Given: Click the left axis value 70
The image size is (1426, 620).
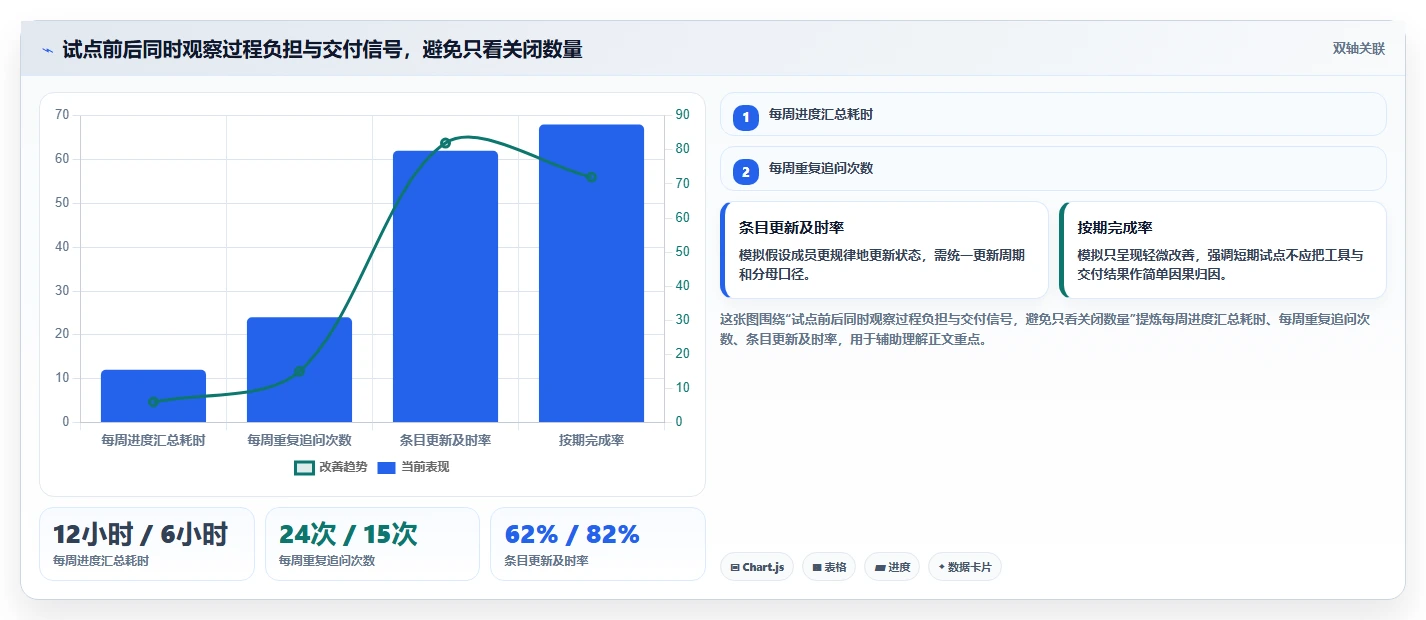Looking at the screenshot, I should pyautogui.click(x=62, y=115).
